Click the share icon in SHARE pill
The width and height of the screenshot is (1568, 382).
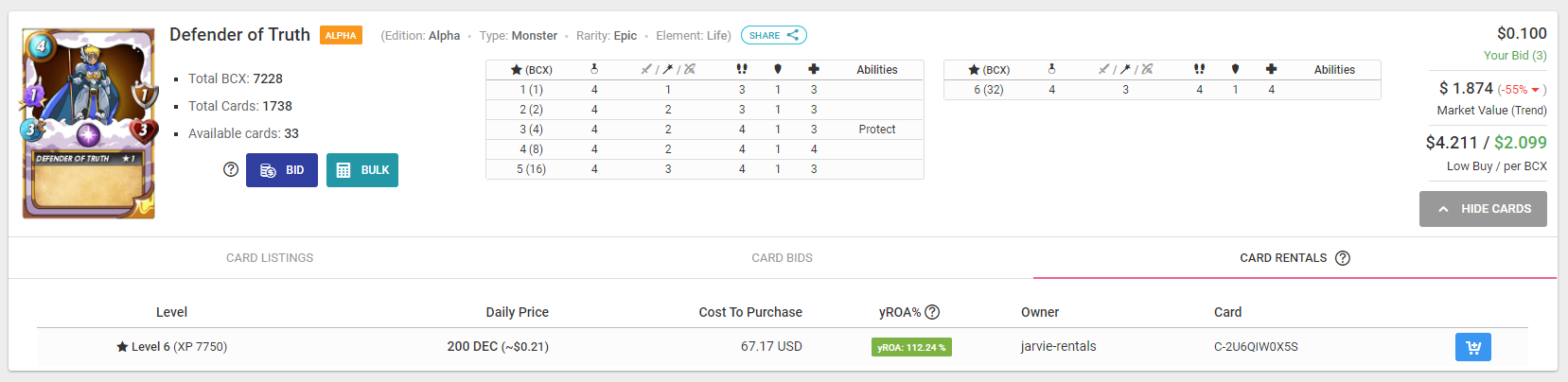(x=793, y=35)
